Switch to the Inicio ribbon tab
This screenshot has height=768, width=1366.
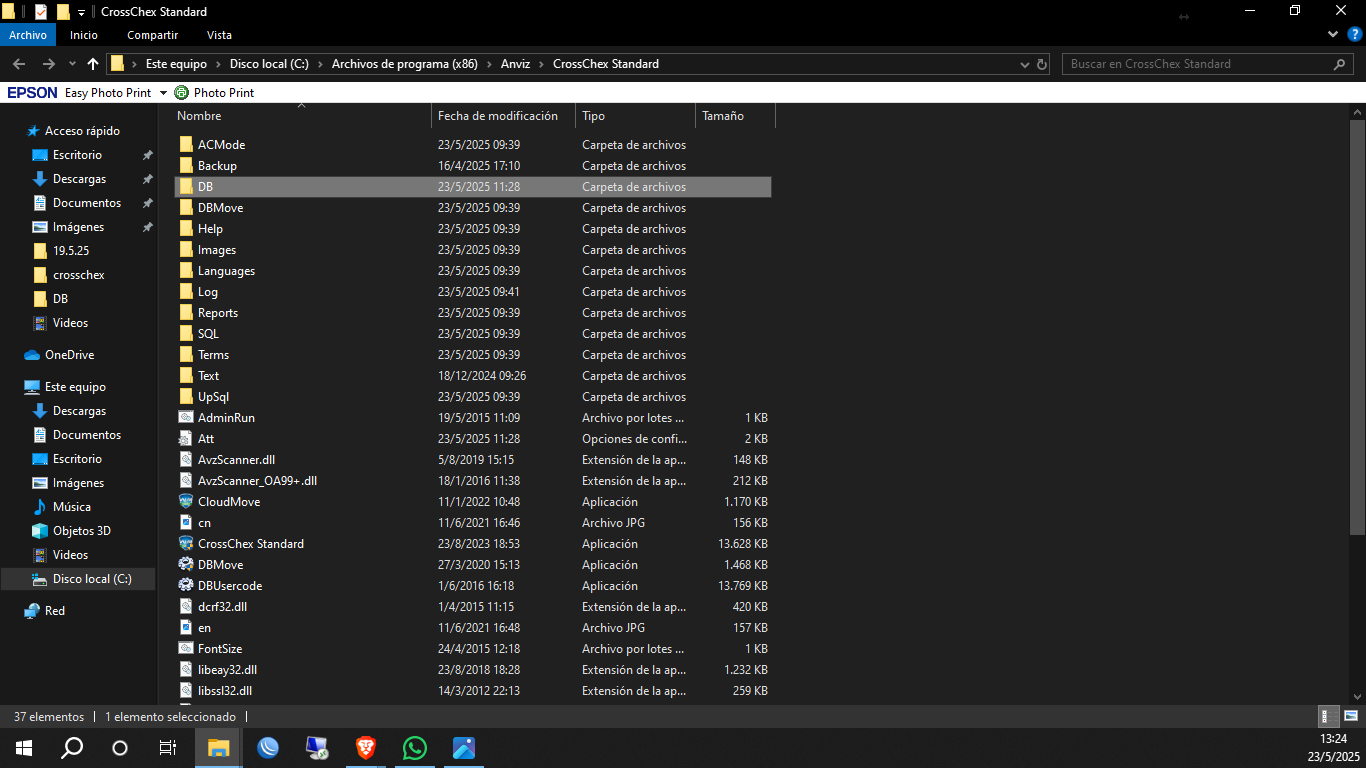click(84, 35)
